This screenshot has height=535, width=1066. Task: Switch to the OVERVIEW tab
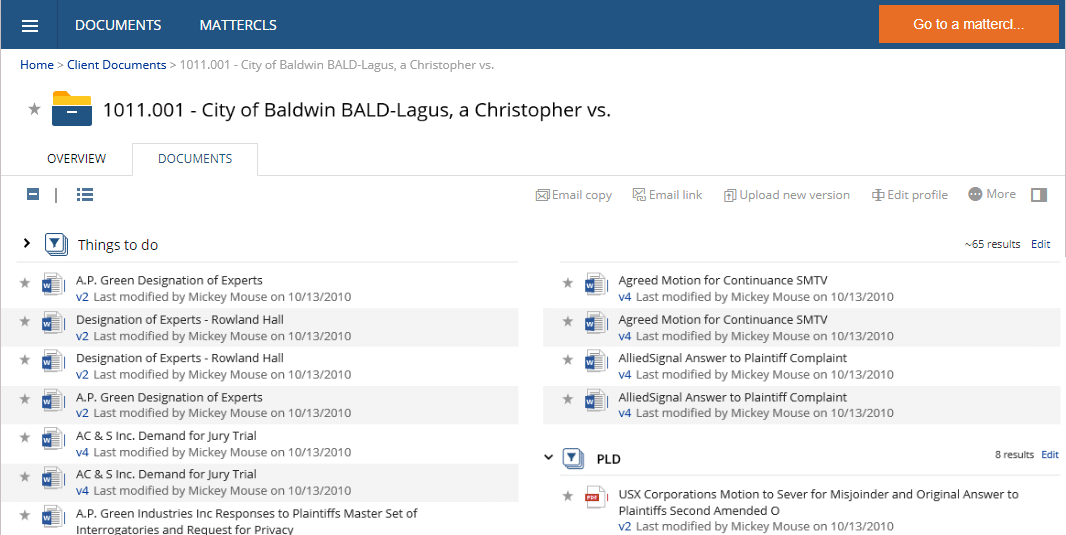[x=76, y=159]
